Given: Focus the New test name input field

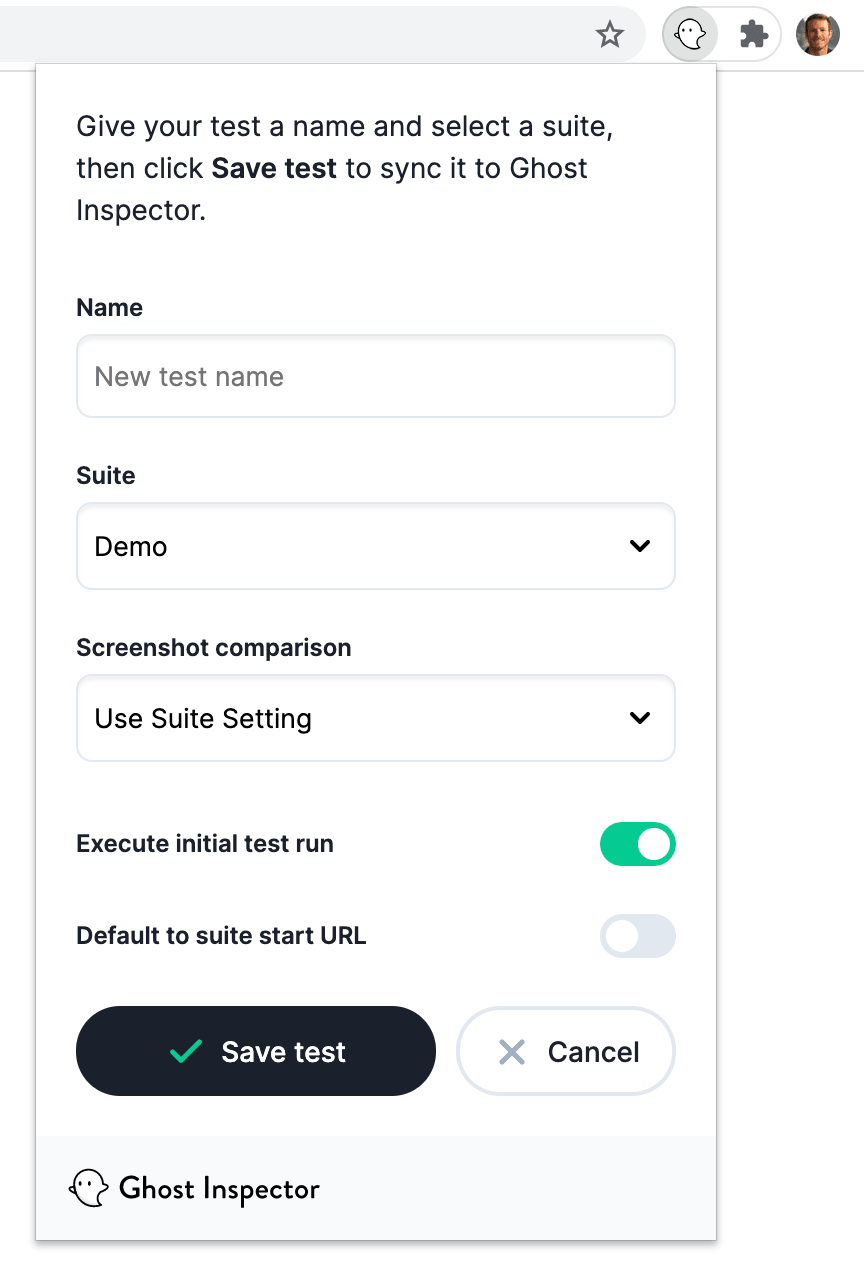Looking at the screenshot, I should (x=376, y=376).
